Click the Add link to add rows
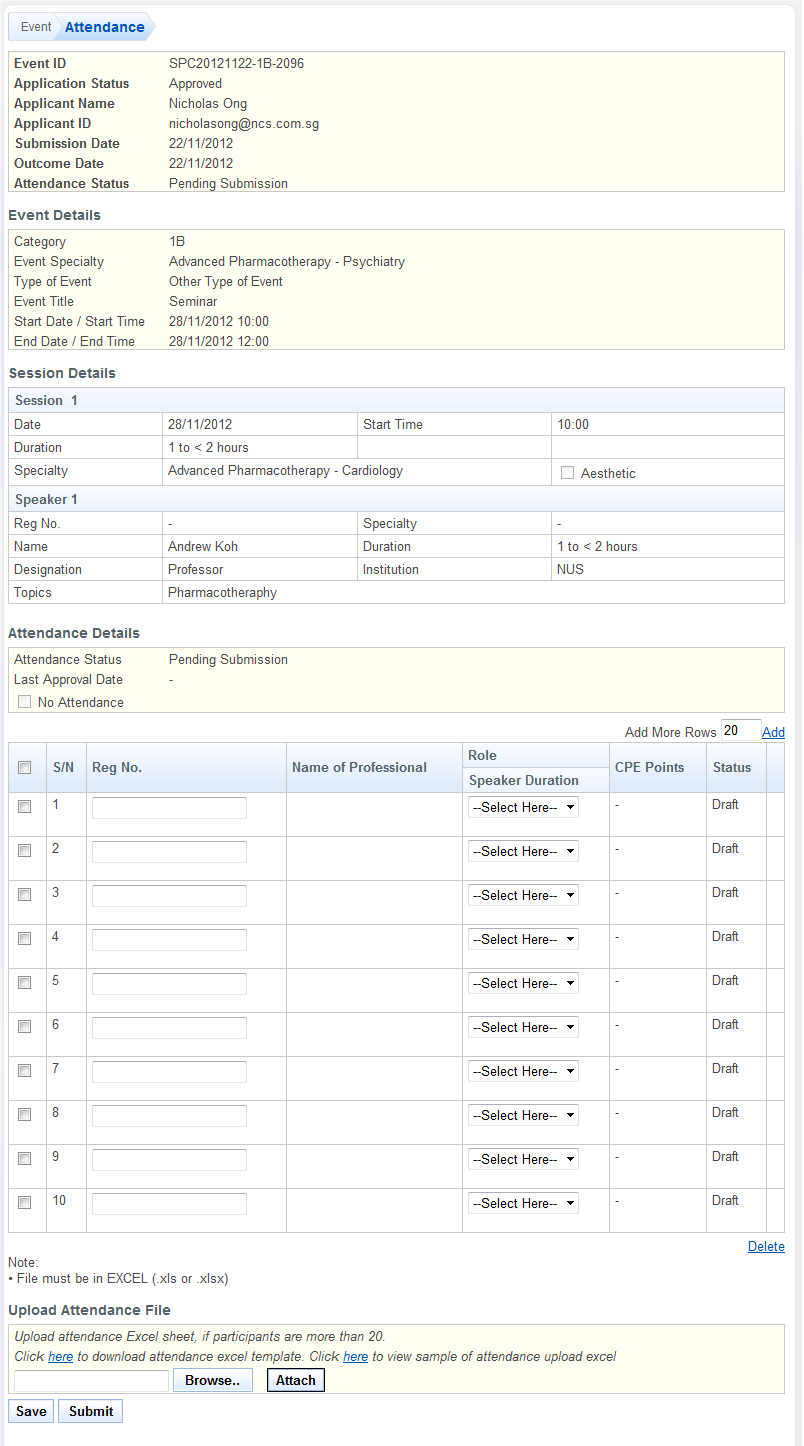Screen dimensions: 804x1446 click(773, 732)
